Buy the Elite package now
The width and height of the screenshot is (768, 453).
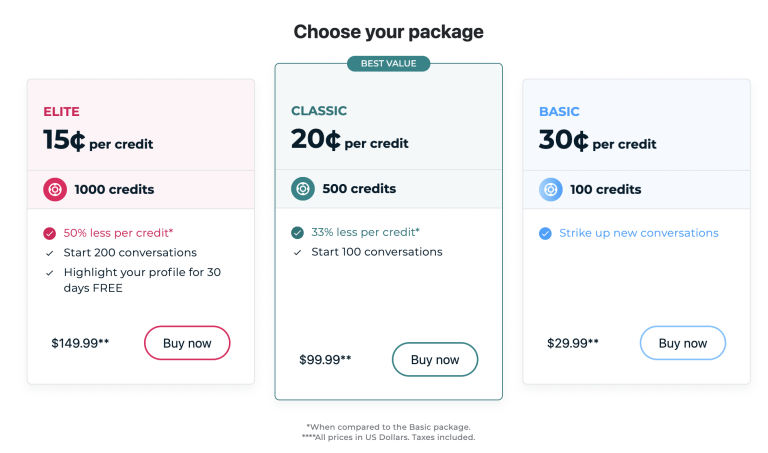(187, 343)
